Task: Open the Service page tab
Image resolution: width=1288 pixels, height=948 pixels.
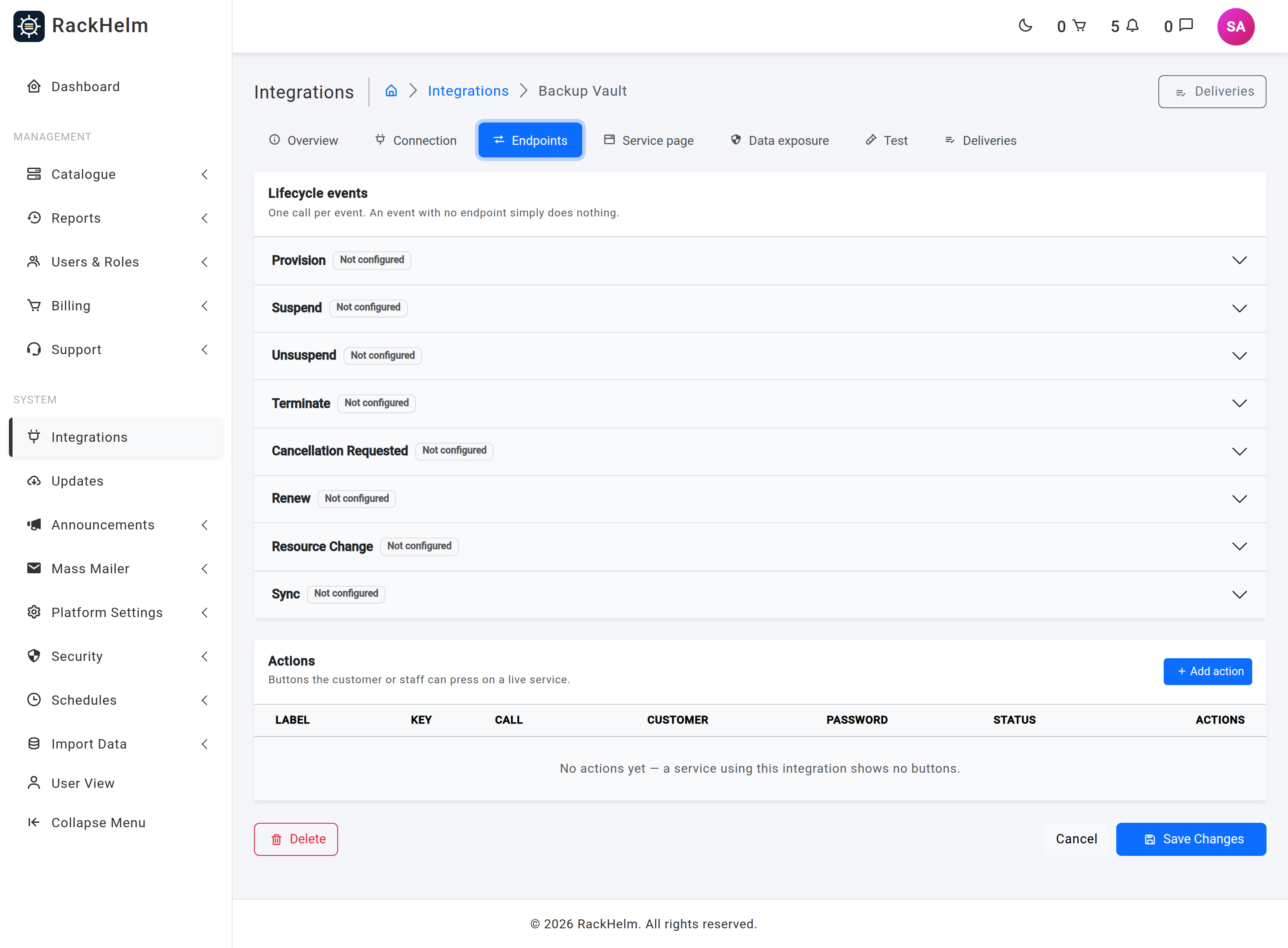Action: (x=648, y=140)
